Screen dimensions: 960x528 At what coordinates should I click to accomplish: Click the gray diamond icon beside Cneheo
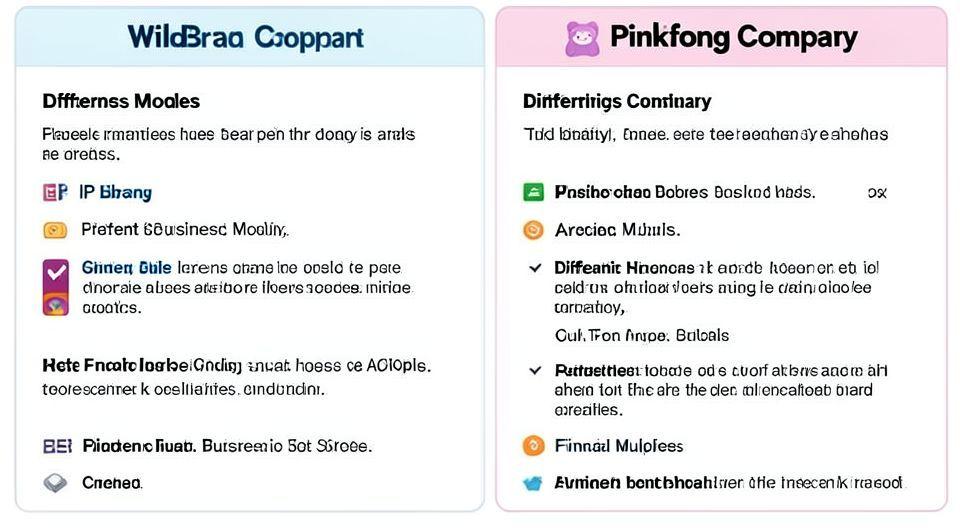tap(55, 483)
